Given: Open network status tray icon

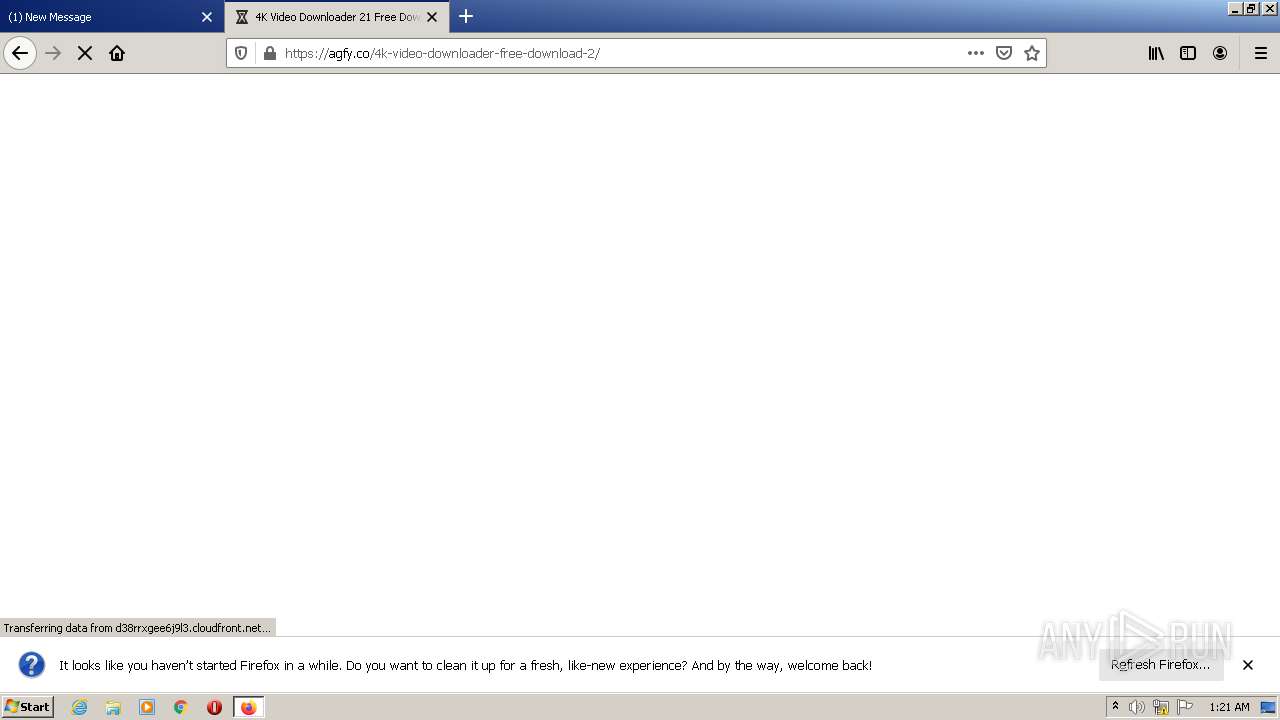Looking at the screenshot, I should click(x=1161, y=707).
